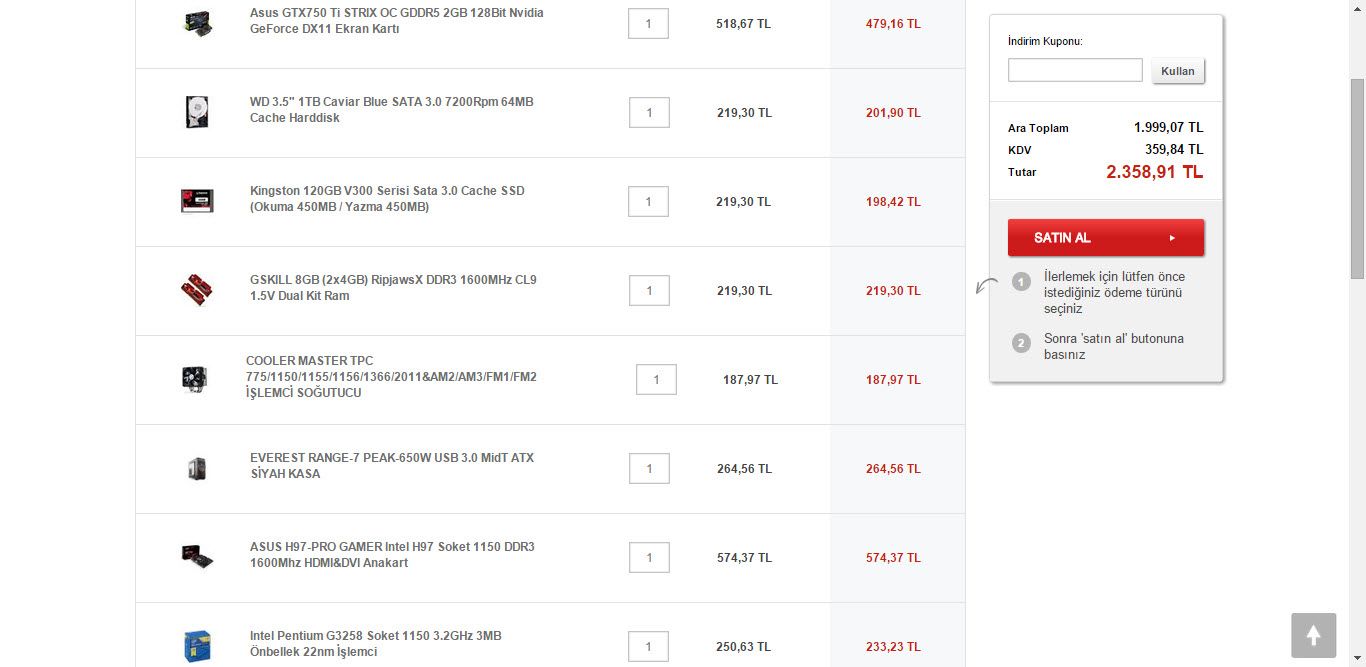Select quantity field for WD Caviar Blue harddisk
Image resolution: width=1366 pixels, height=667 pixels.
point(649,112)
